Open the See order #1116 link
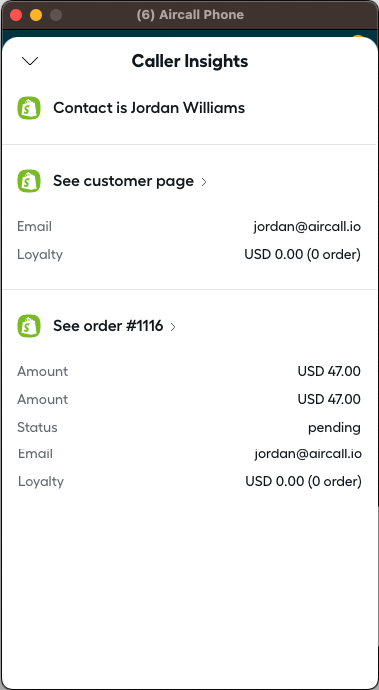 coord(108,326)
